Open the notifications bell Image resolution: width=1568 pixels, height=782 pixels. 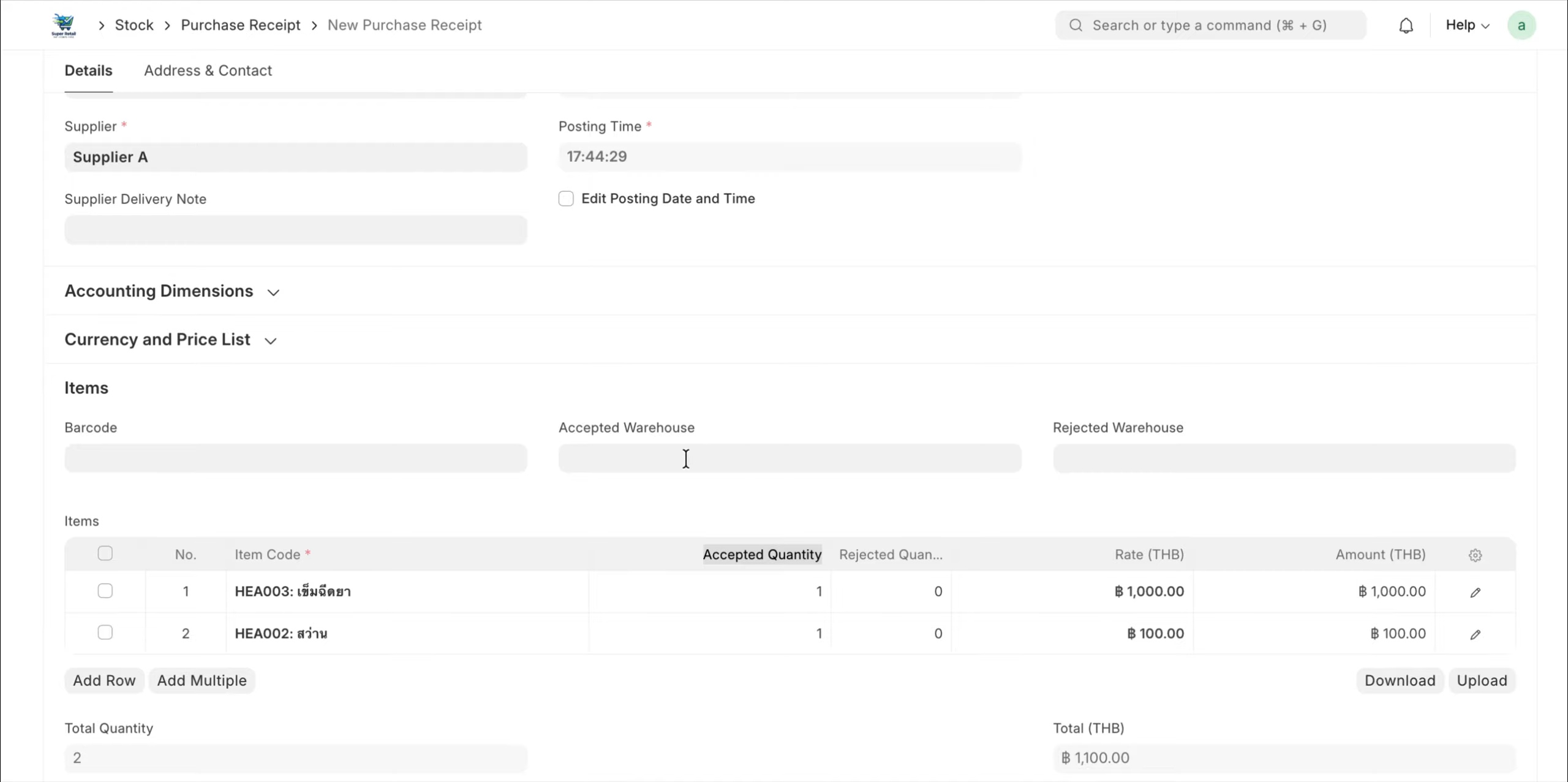pyautogui.click(x=1406, y=25)
